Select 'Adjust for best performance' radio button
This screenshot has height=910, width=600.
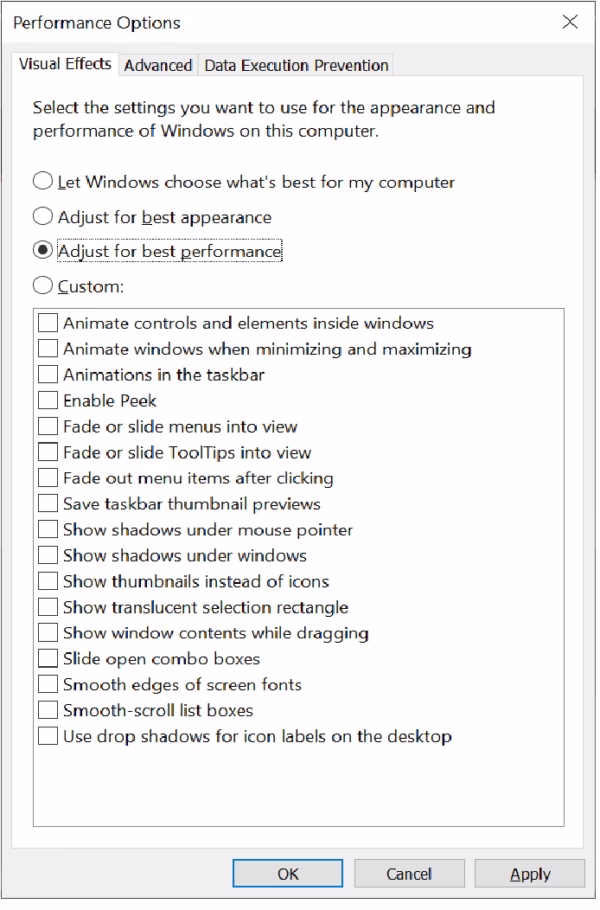click(x=43, y=251)
